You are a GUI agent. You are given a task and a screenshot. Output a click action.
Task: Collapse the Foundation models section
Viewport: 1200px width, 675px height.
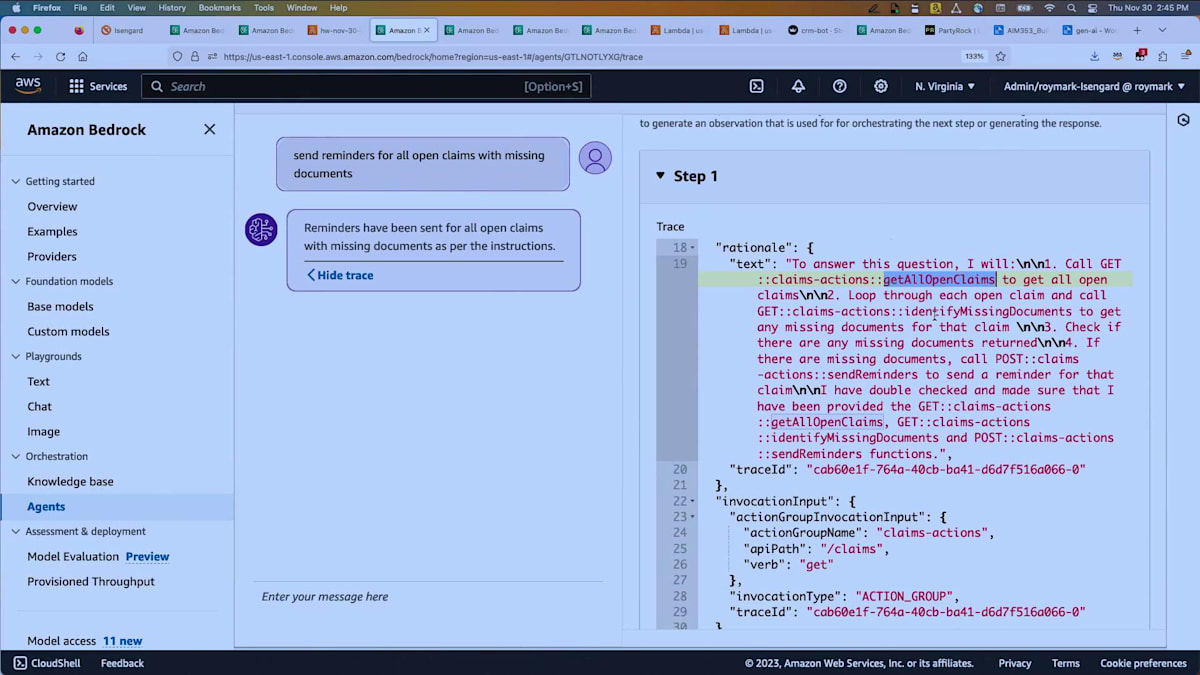(15, 281)
